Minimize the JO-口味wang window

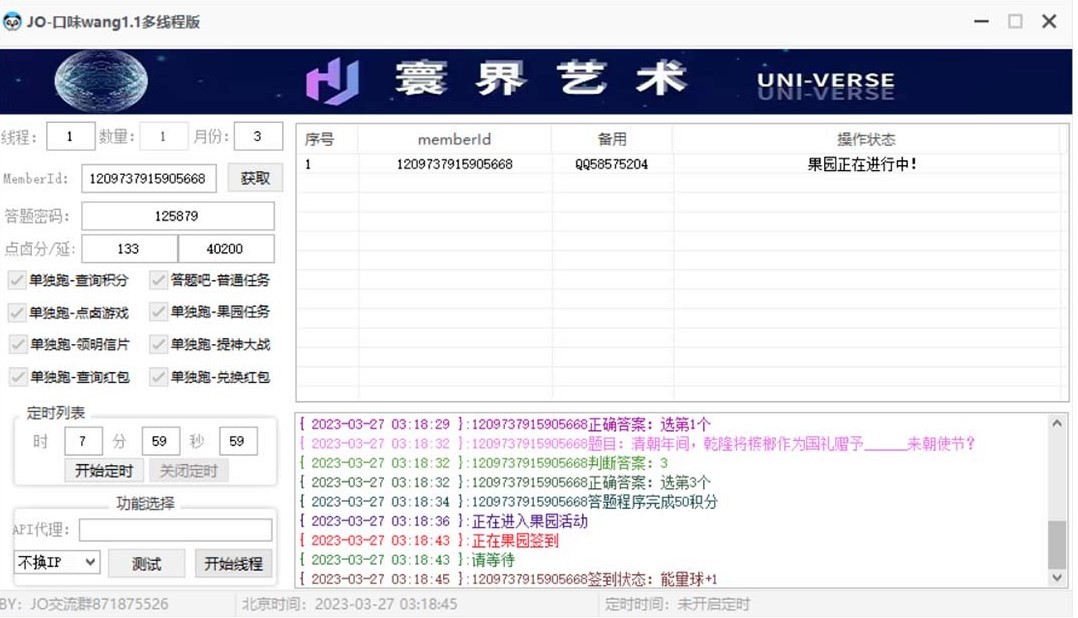(x=981, y=21)
